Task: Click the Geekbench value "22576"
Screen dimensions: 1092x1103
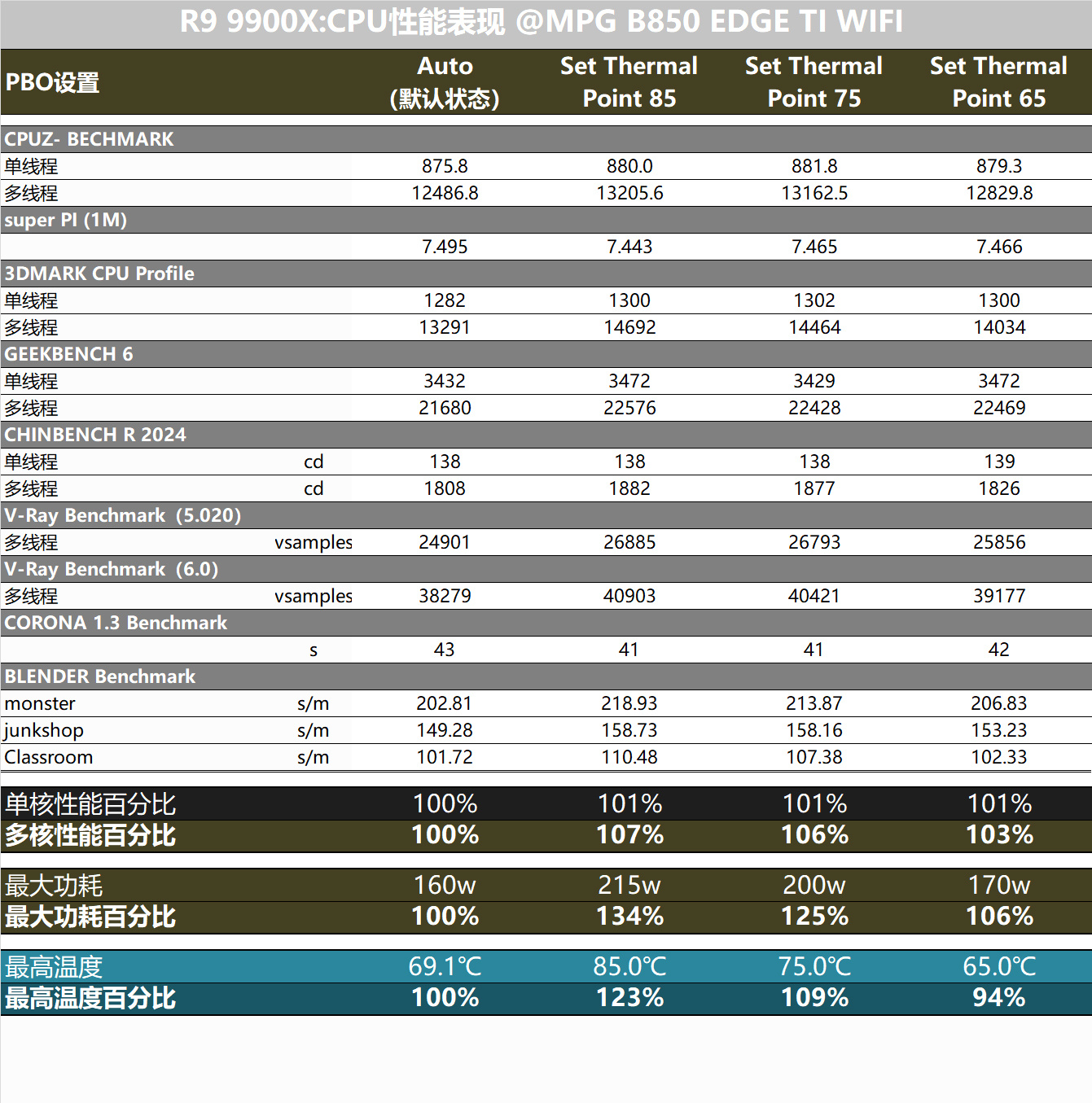Action: click(629, 408)
